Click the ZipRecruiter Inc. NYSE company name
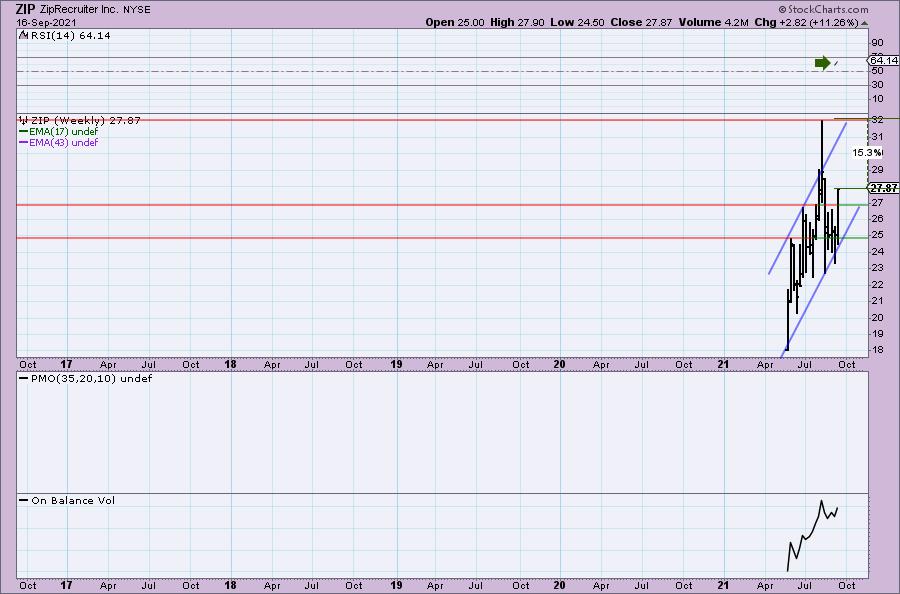This screenshot has height=594, width=900. [x=95, y=10]
